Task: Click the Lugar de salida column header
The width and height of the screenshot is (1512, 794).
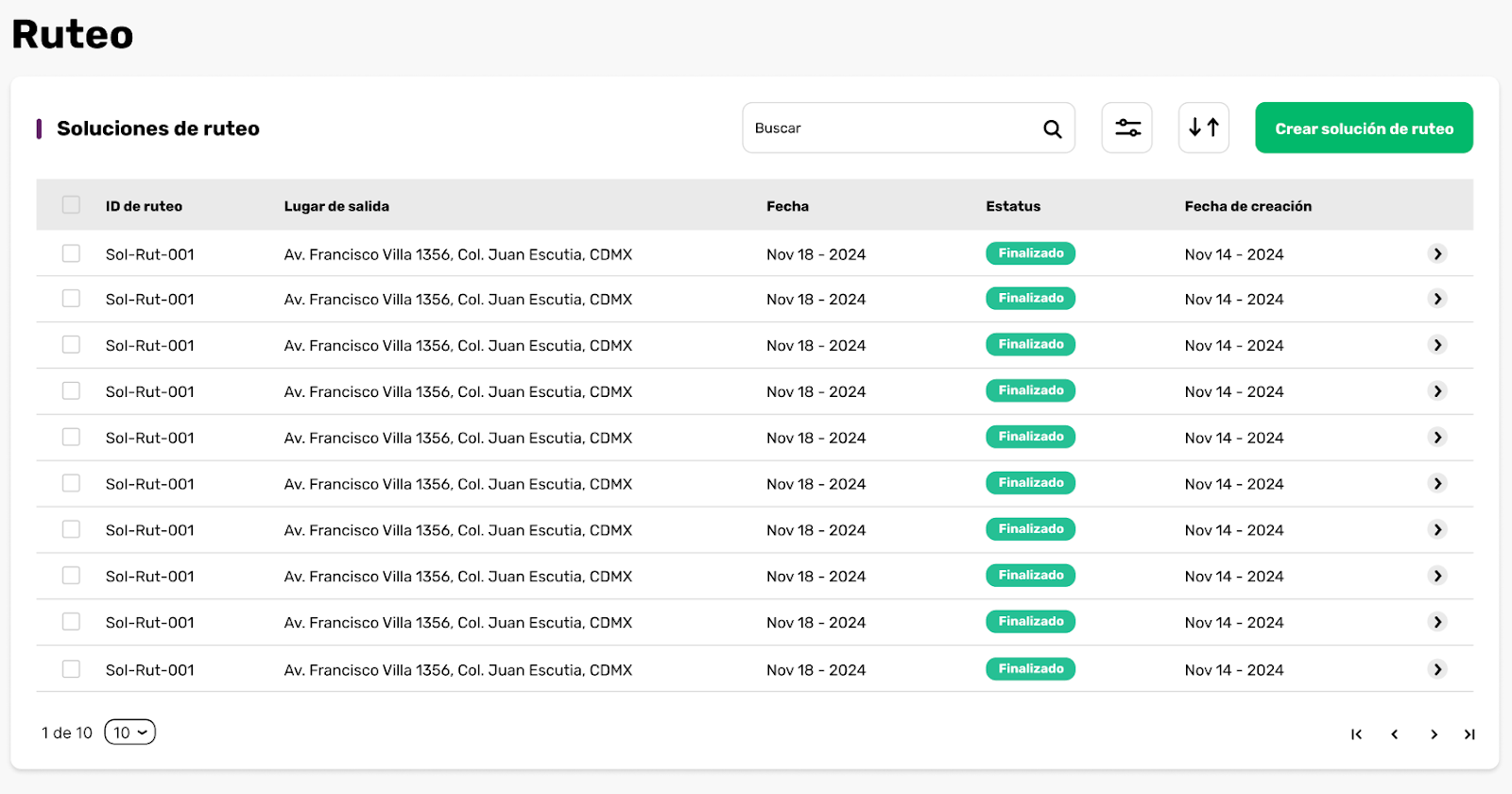Action: pos(336,206)
